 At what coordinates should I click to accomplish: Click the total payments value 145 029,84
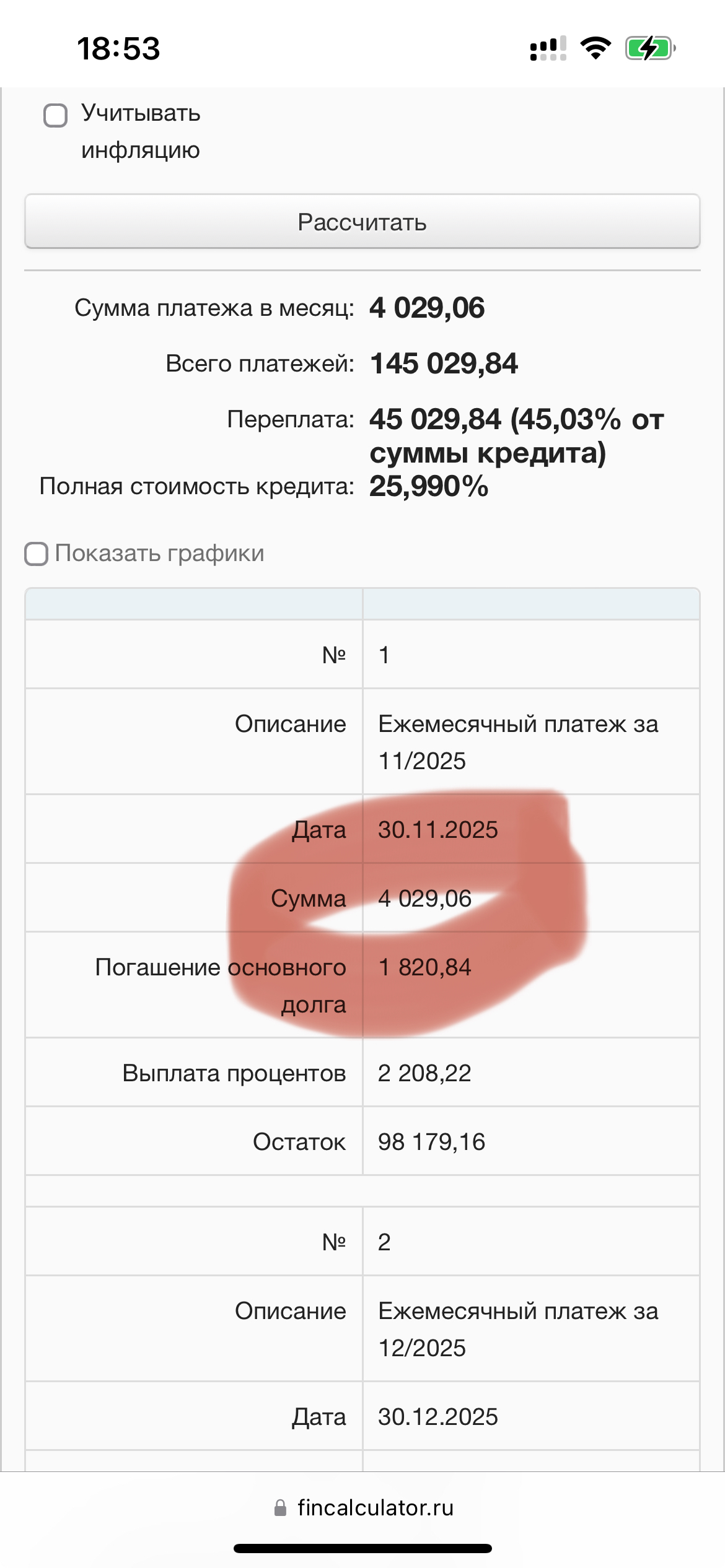coord(444,364)
